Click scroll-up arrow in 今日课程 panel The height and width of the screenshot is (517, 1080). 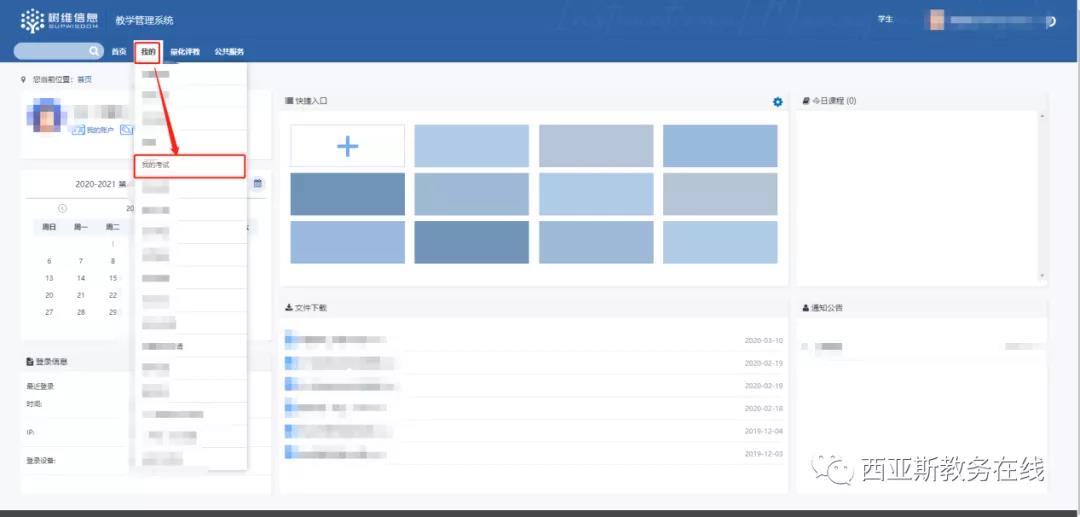tap(1042, 115)
